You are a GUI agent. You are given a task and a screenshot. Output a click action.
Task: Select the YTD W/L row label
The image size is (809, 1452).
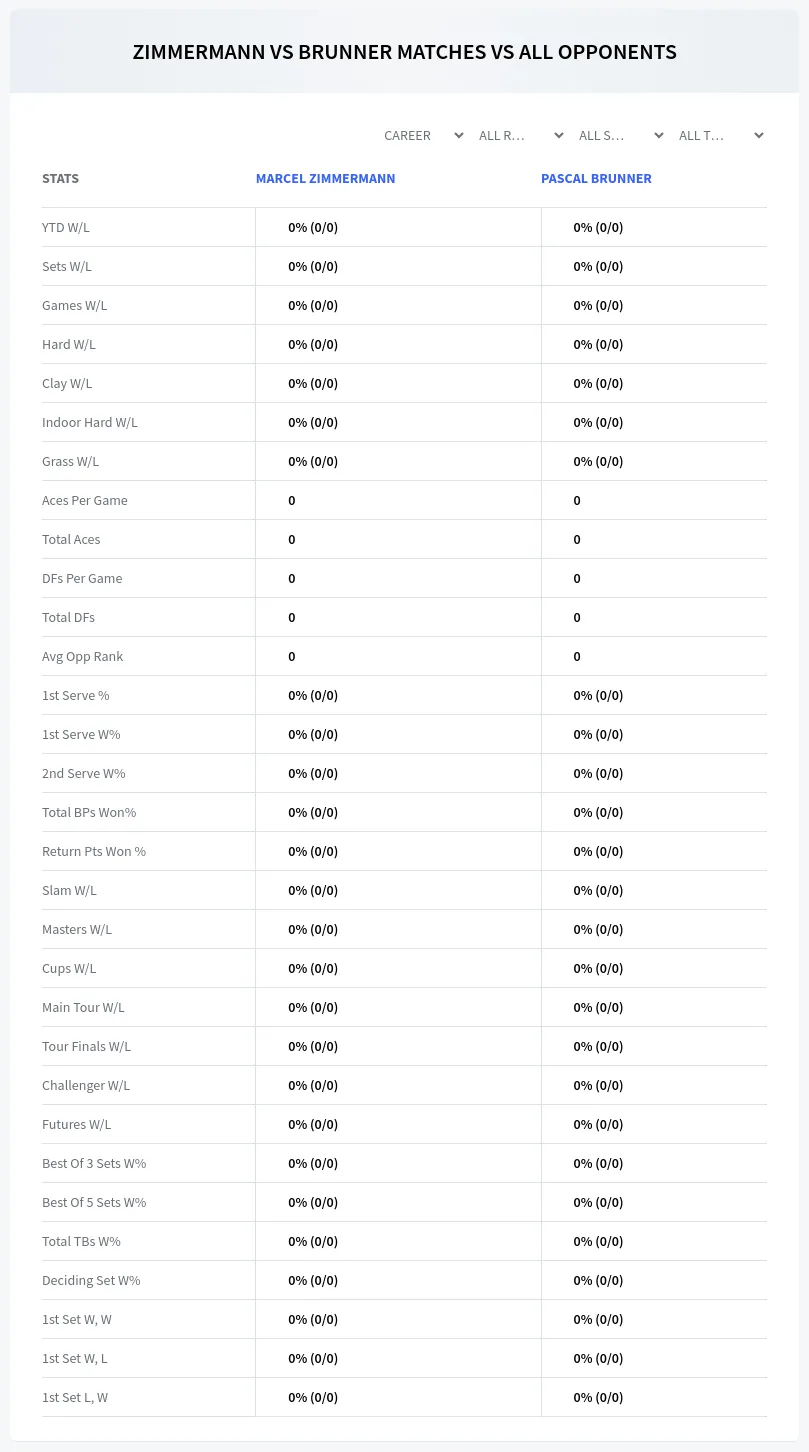tap(66, 227)
